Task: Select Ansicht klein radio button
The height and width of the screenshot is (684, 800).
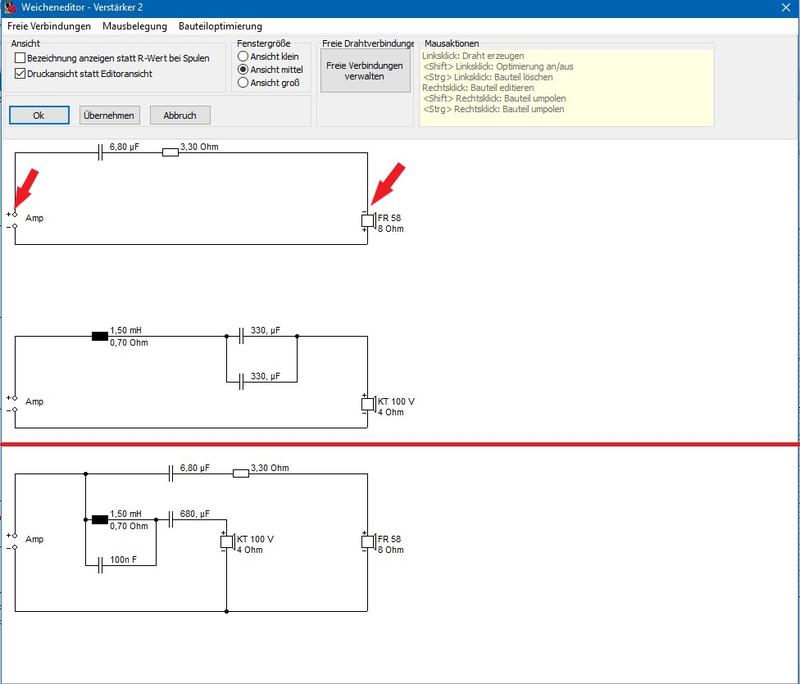Action: pyautogui.click(x=268, y=56)
